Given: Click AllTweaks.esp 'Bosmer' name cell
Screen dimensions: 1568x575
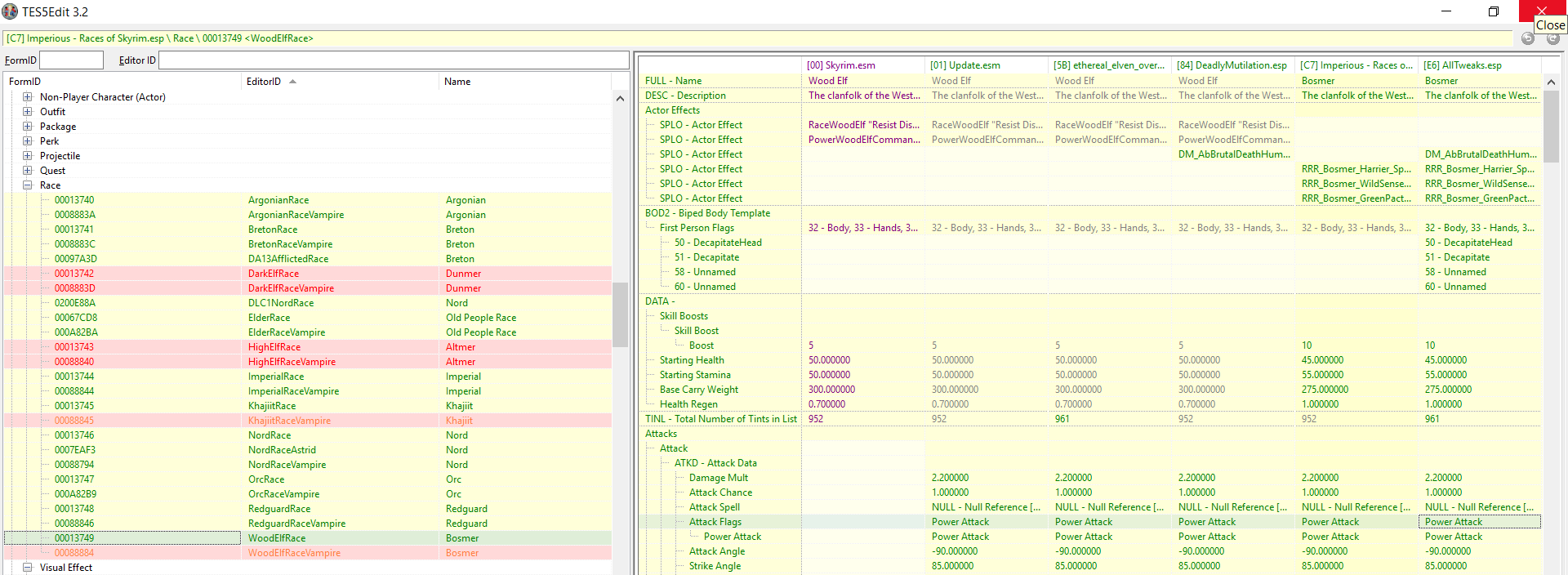Looking at the screenshot, I should (1480, 81).
